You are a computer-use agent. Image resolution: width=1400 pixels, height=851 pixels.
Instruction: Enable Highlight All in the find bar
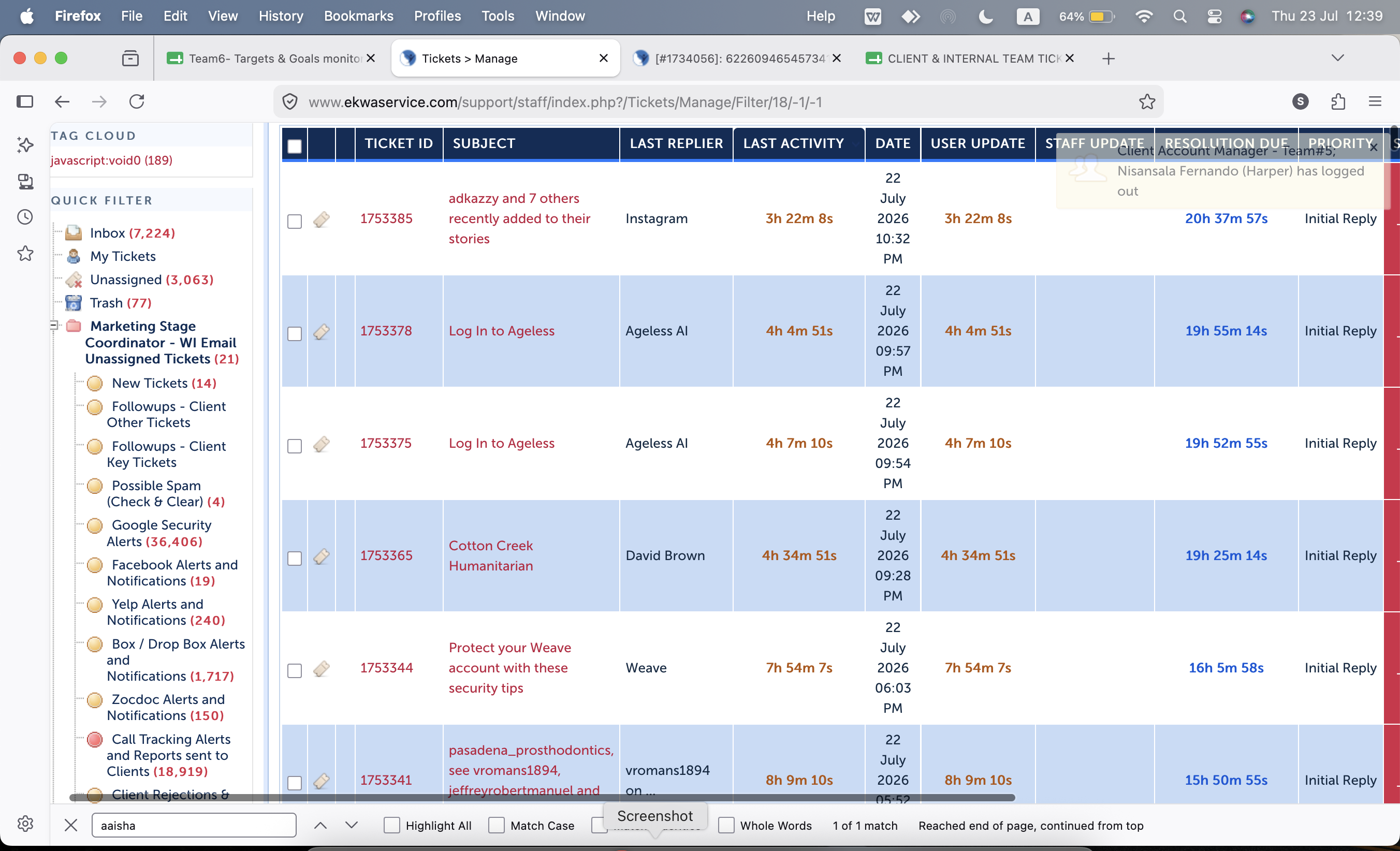(x=391, y=825)
